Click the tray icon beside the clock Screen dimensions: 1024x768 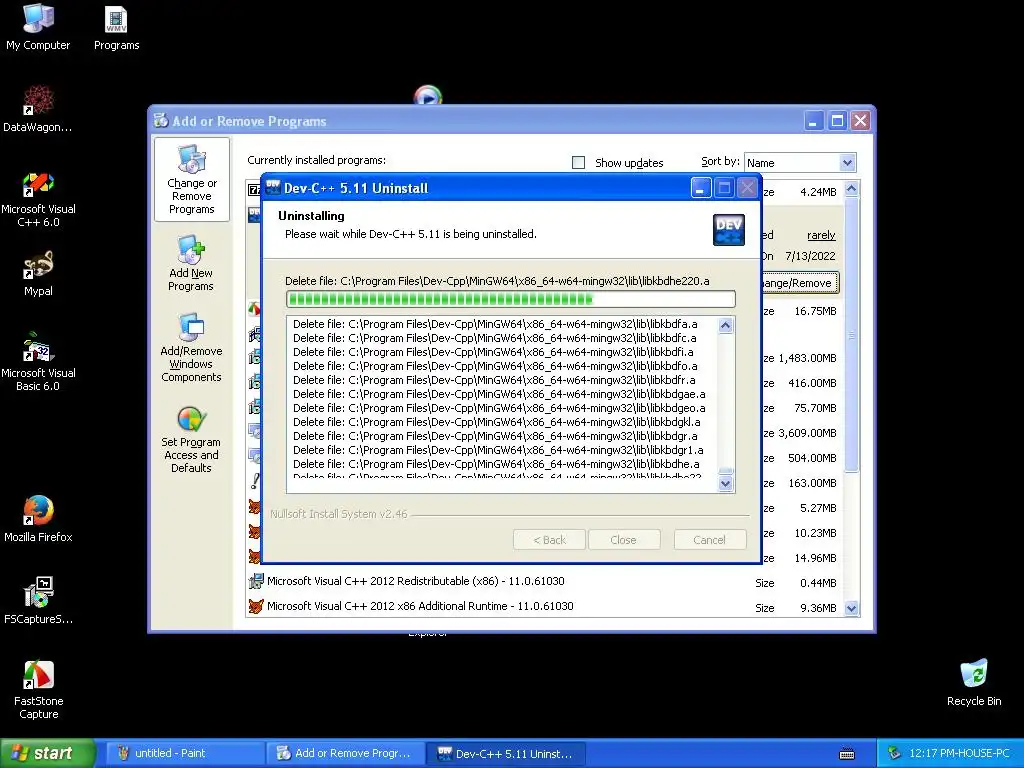[x=894, y=753]
